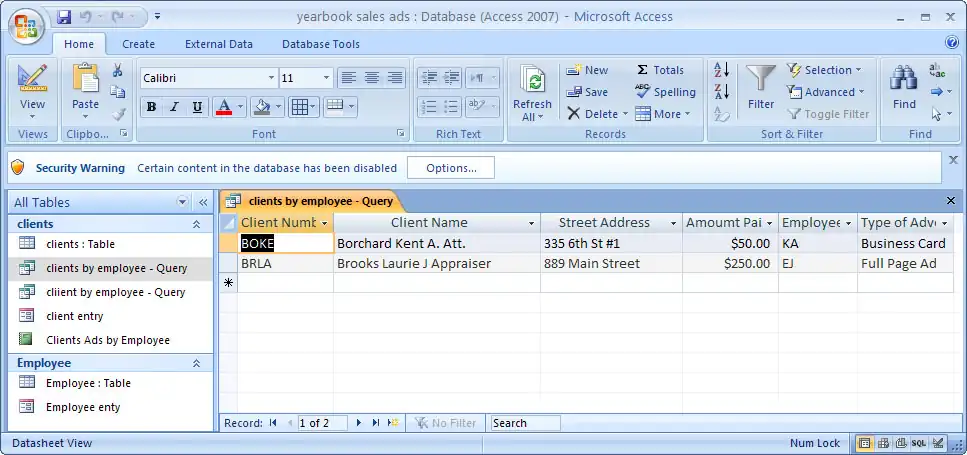Toggle Italic formatting
Viewport: 967px width, 455px height.
(x=174, y=107)
